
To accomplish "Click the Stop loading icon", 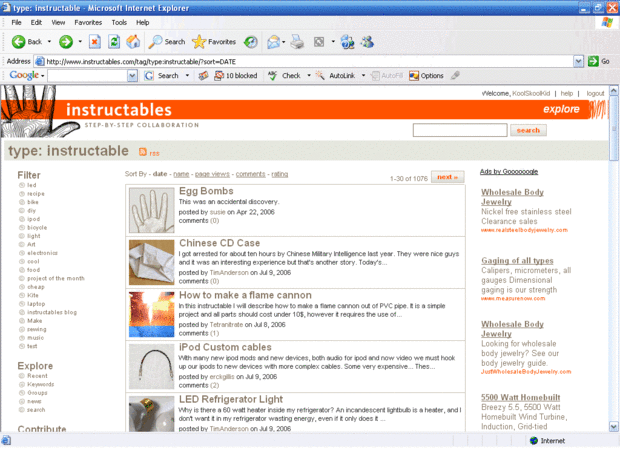I will pyautogui.click(x=95, y=42).
